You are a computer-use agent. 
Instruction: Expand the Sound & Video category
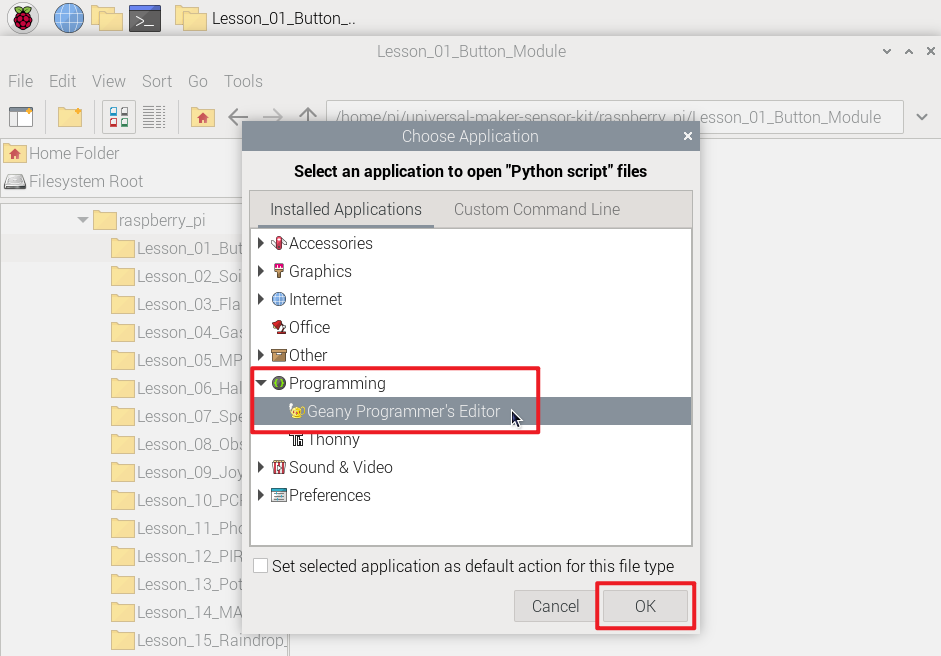pyautogui.click(x=260, y=467)
